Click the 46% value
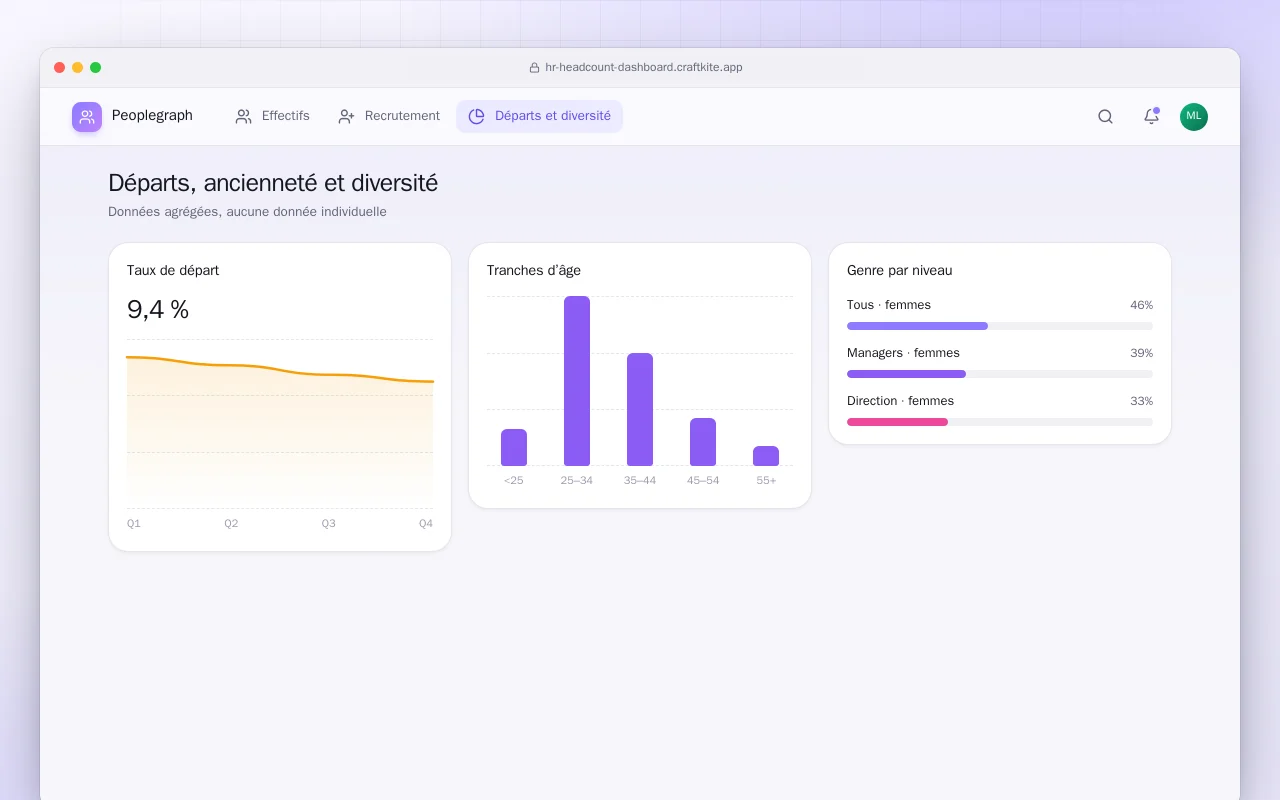Image resolution: width=1280 pixels, height=800 pixels. (x=1141, y=305)
